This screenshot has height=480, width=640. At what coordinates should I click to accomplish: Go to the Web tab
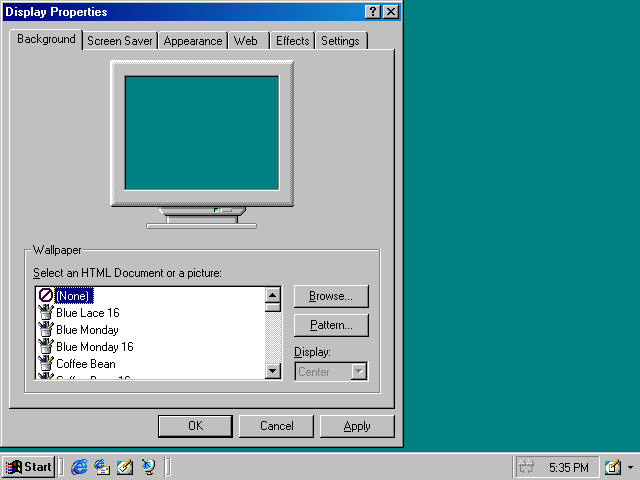[x=249, y=41]
